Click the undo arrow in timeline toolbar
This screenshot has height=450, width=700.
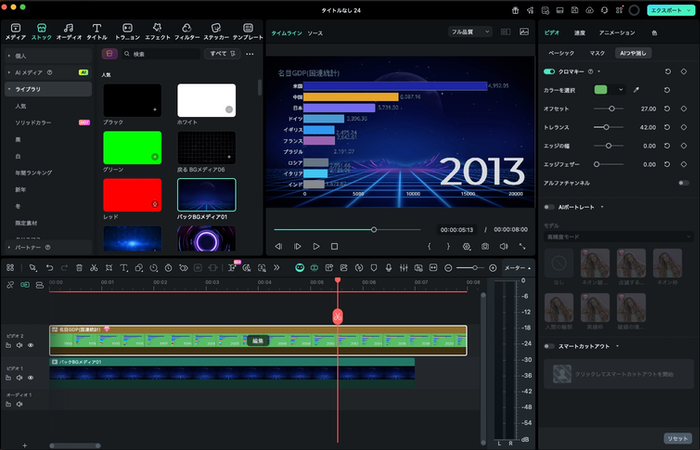pyautogui.click(x=49, y=268)
